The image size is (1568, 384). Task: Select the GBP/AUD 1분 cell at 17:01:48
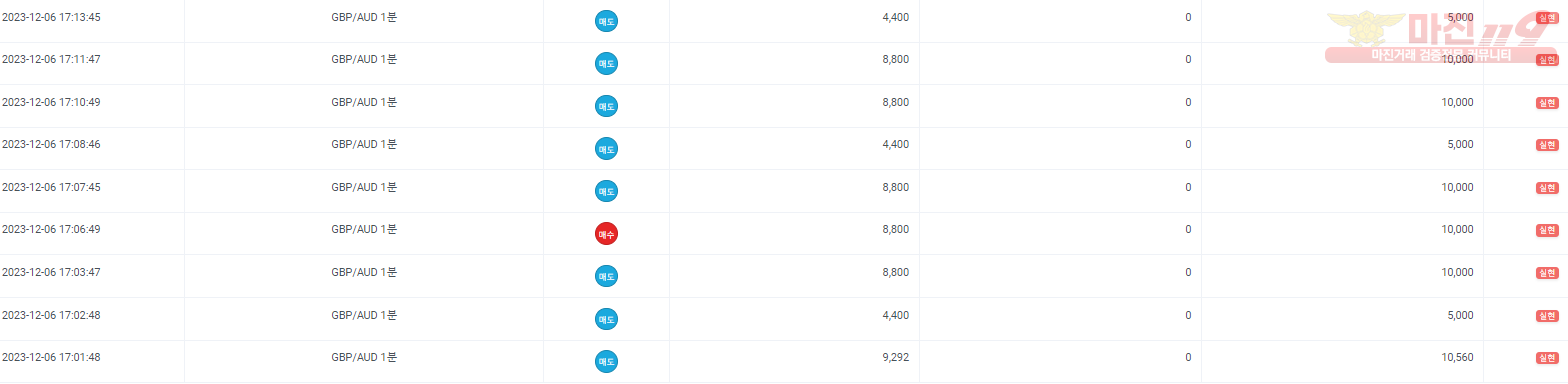364,357
